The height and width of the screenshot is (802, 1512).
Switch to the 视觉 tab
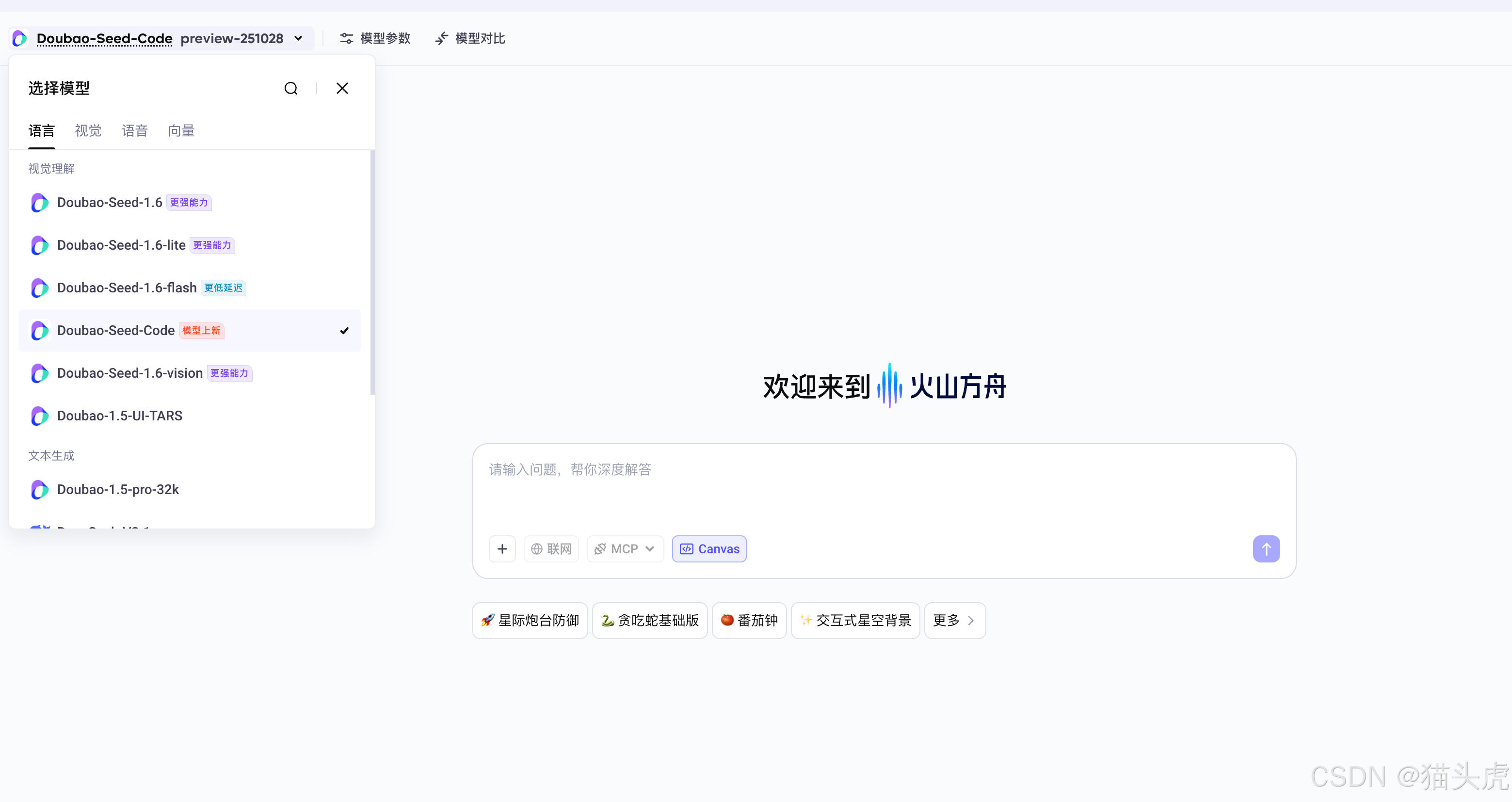point(87,130)
